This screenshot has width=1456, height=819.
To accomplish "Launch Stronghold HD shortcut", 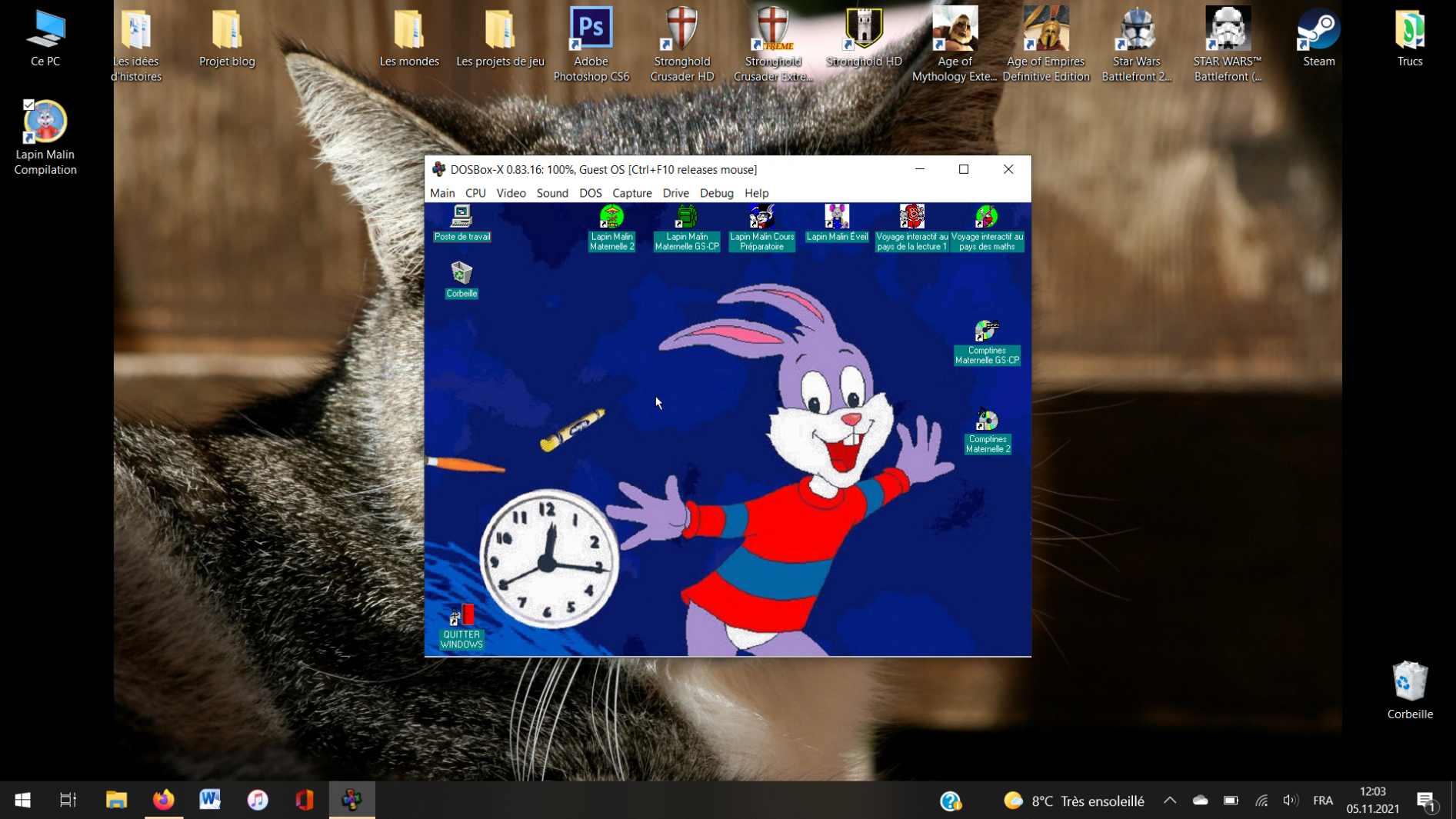I will [864, 38].
